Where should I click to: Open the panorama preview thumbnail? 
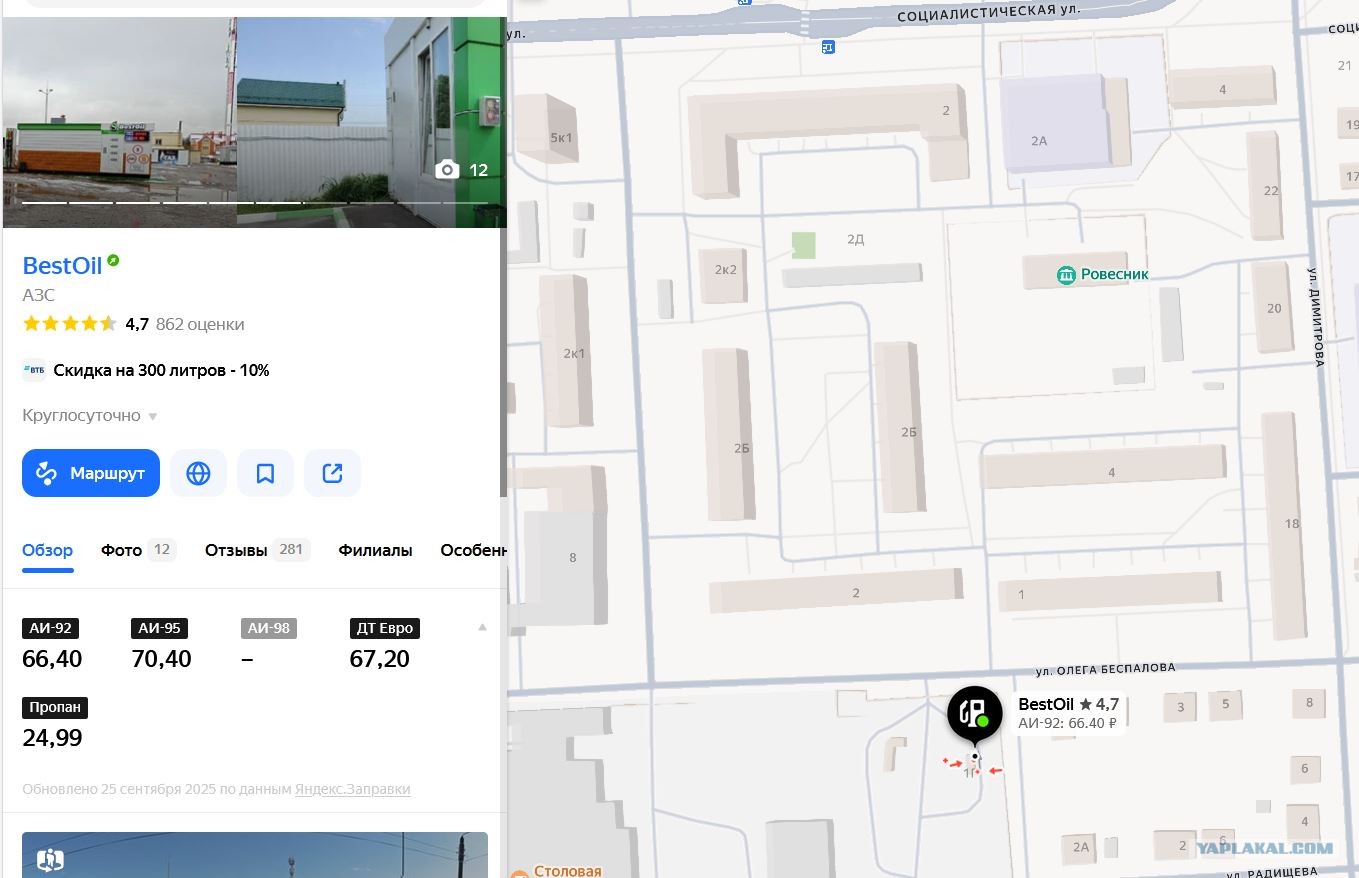[255, 855]
